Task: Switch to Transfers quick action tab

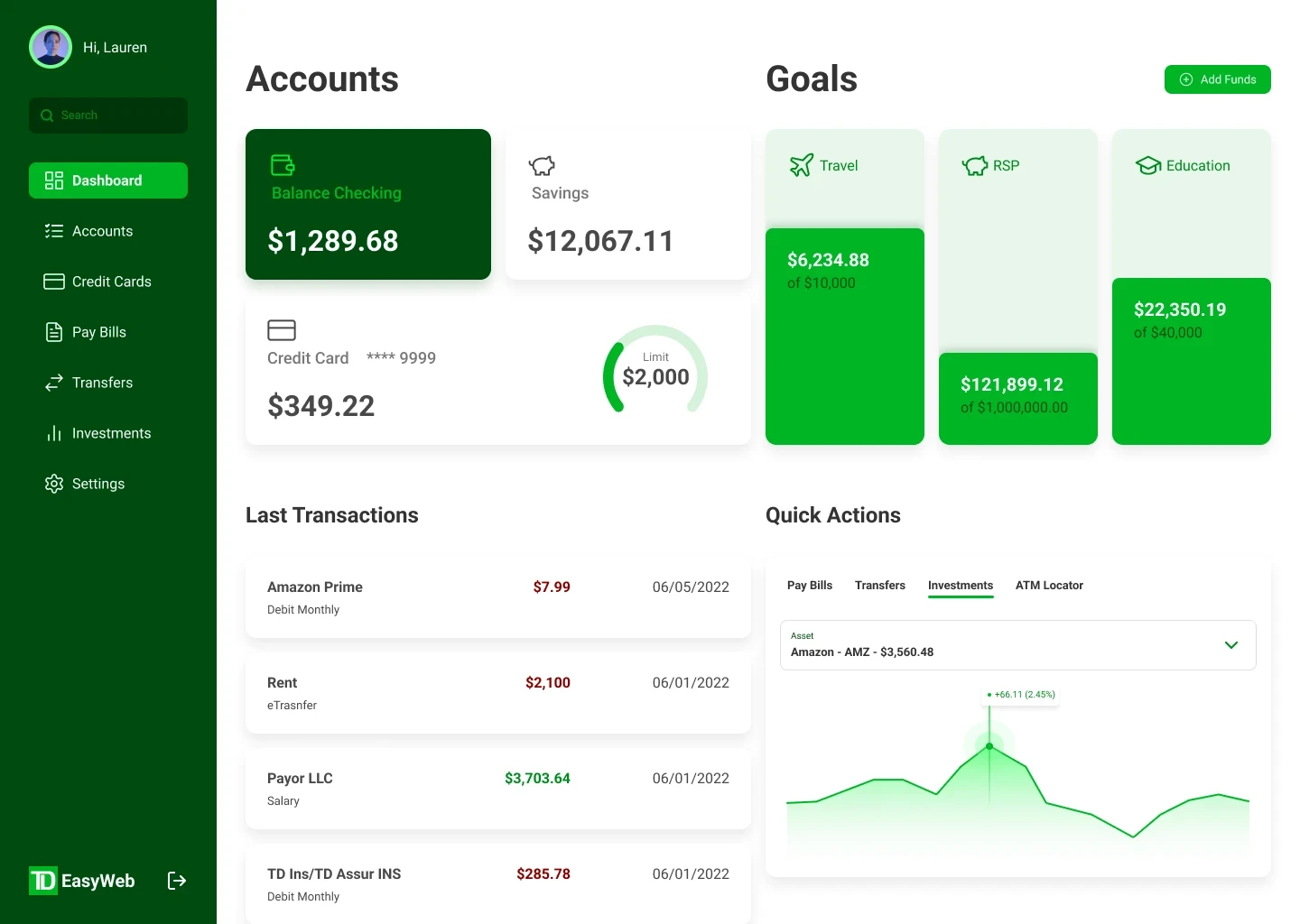Action: 880,586
